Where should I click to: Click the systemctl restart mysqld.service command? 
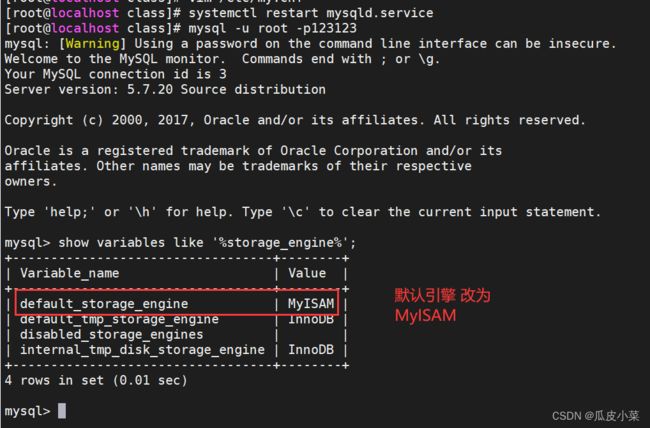311,13
